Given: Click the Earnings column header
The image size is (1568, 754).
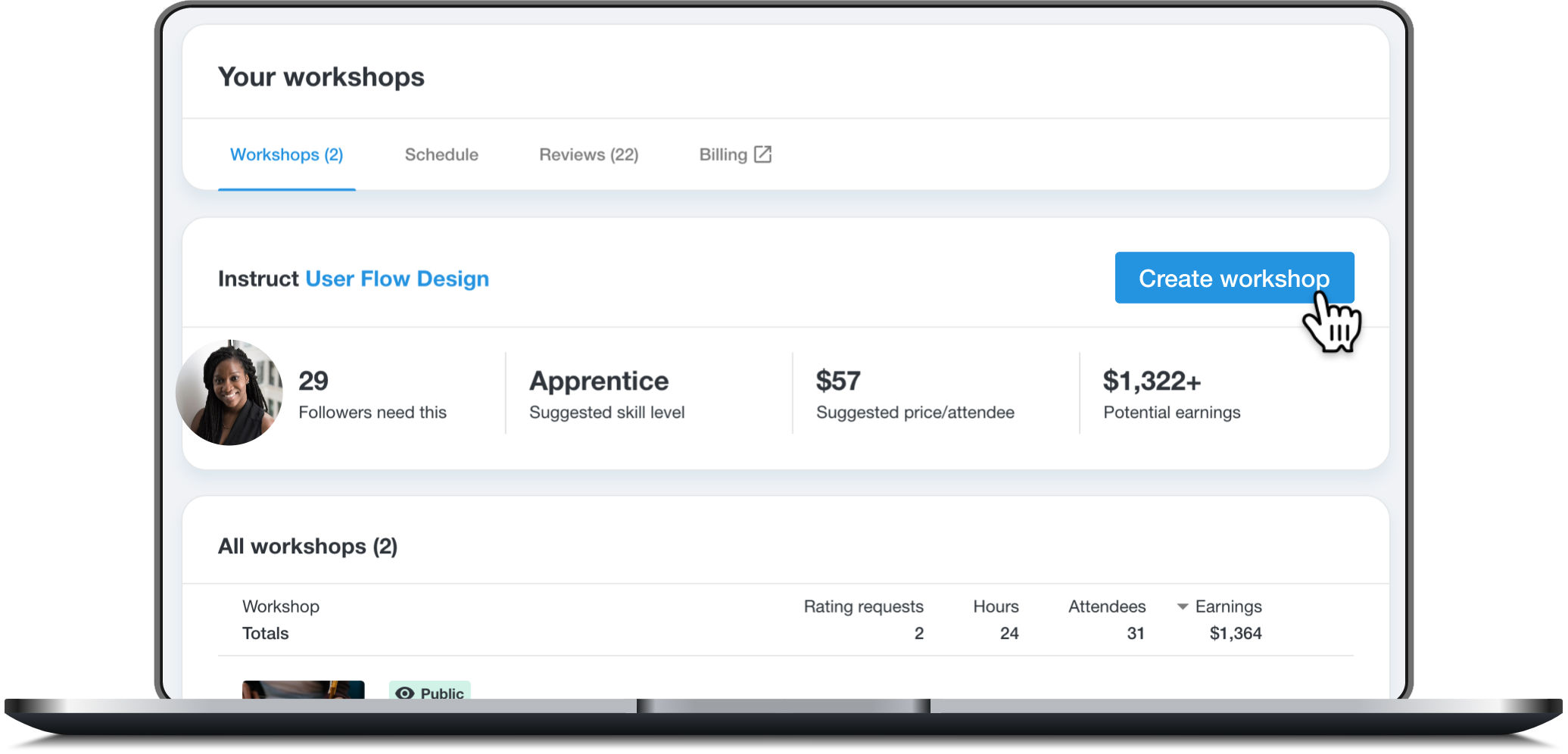Looking at the screenshot, I should [x=1228, y=606].
